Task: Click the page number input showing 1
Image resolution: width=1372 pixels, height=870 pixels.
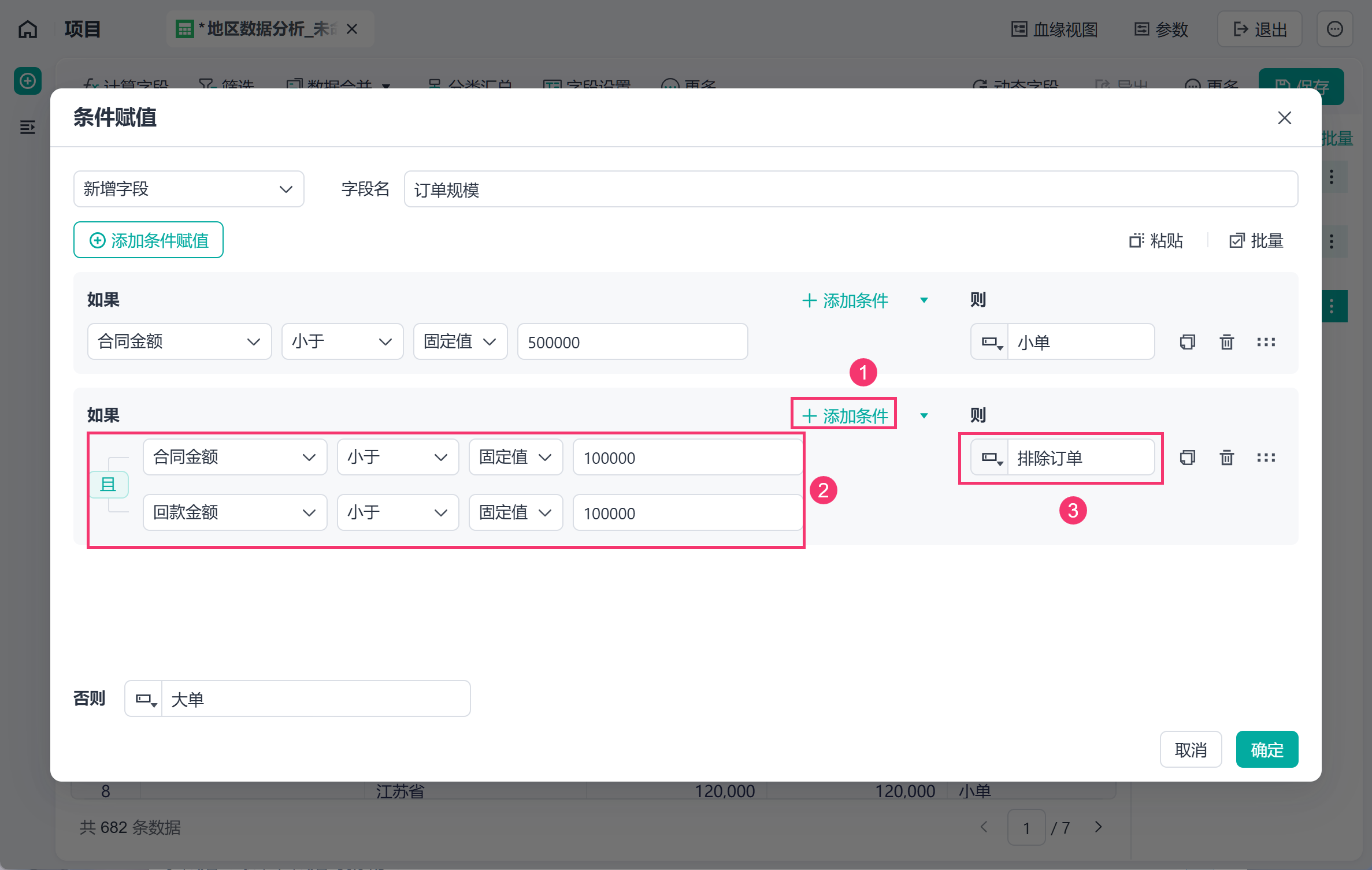Action: [1026, 827]
